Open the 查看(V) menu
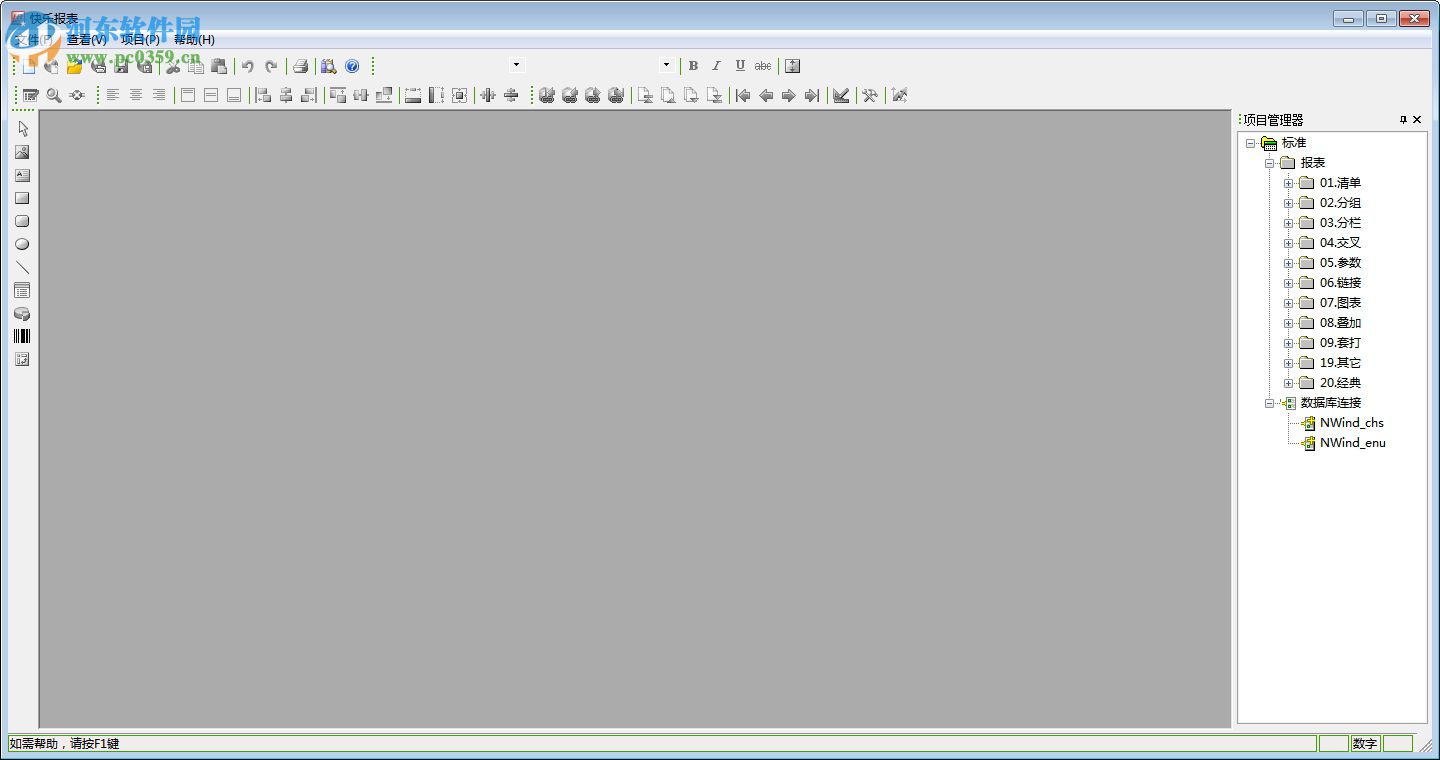The width and height of the screenshot is (1440, 760). coord(87,40)
